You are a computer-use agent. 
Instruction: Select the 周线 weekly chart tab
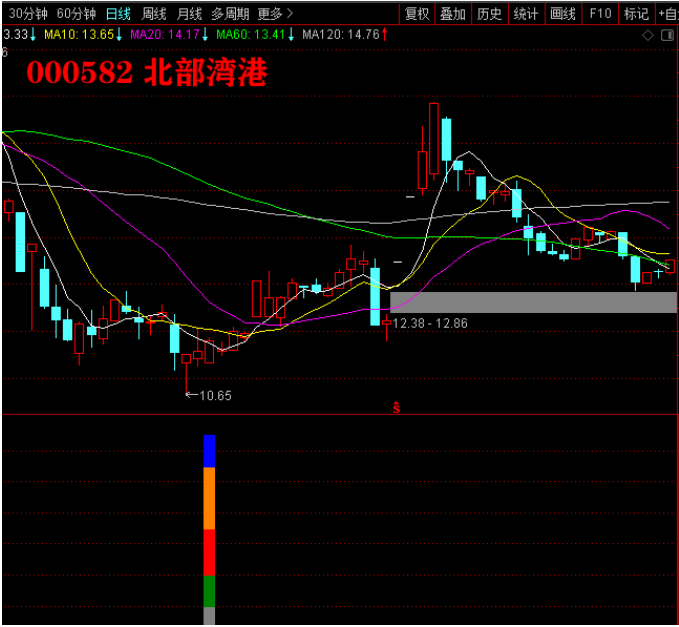coord(154,14)
